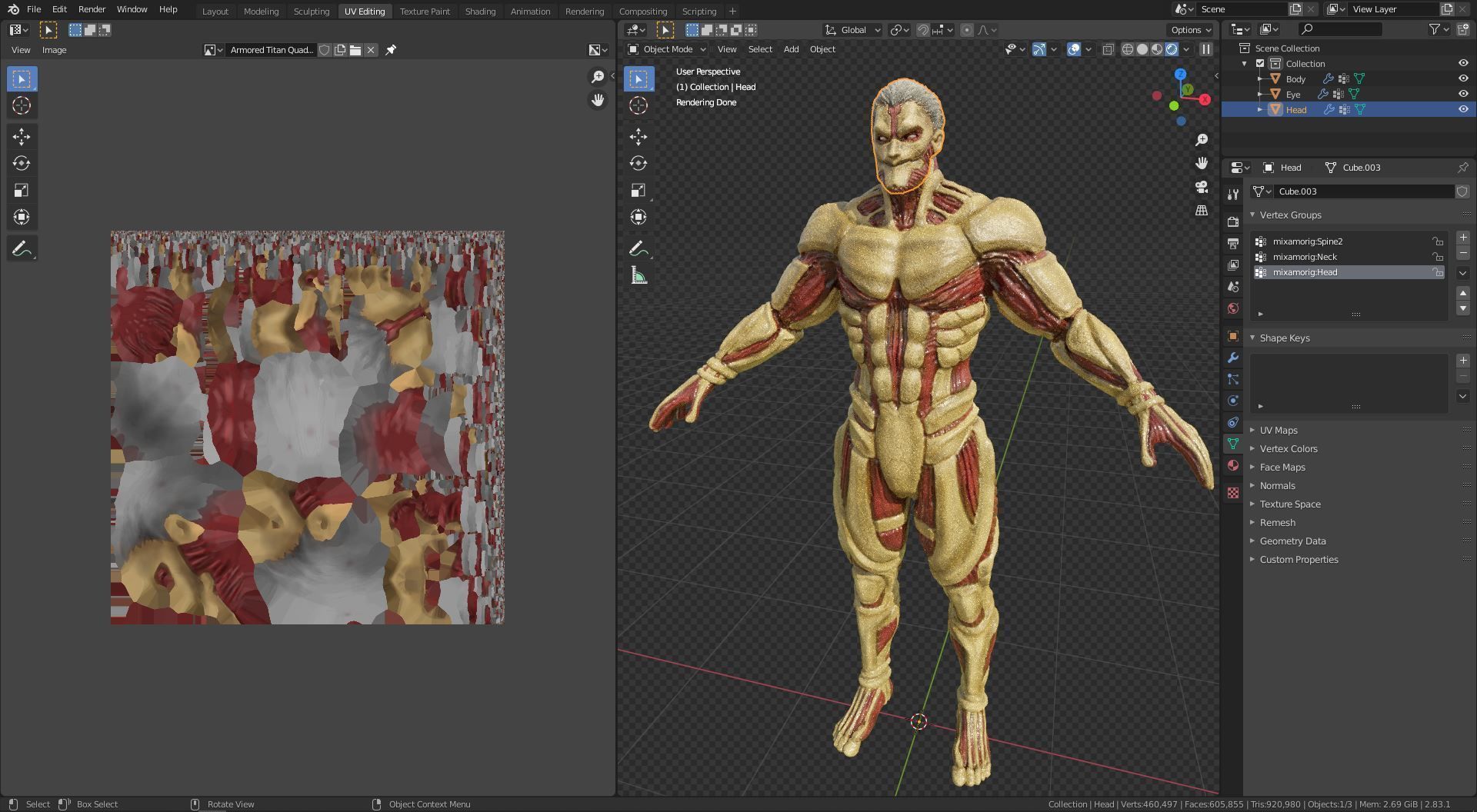The height and width of the screenshot is (812, 1477).
Task: Select the 3D viewport Transform tool
Action: coord(638,217)
